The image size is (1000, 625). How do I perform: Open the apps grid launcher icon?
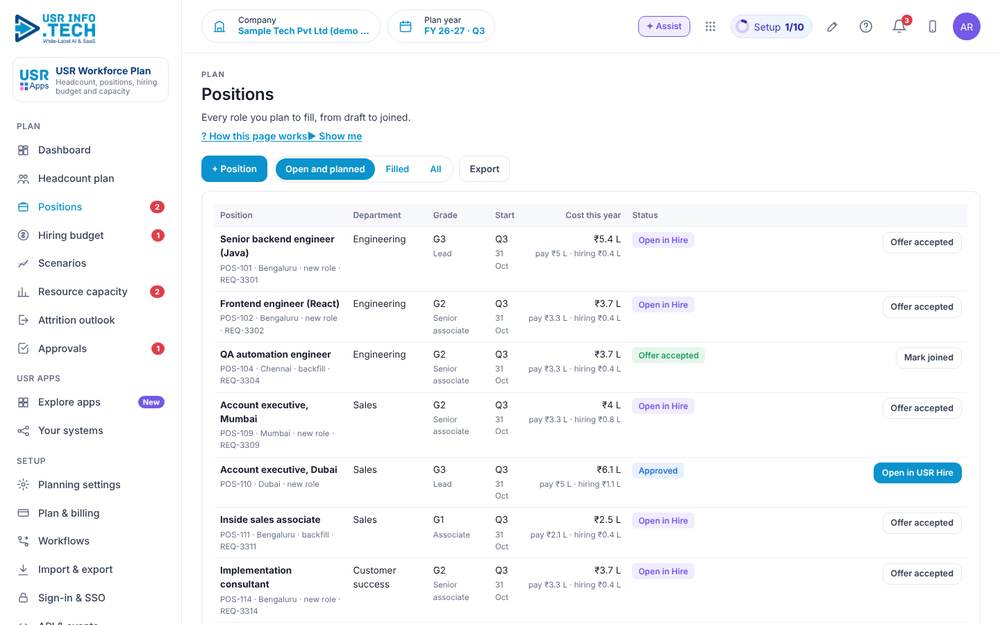click(x=710, y=26)
